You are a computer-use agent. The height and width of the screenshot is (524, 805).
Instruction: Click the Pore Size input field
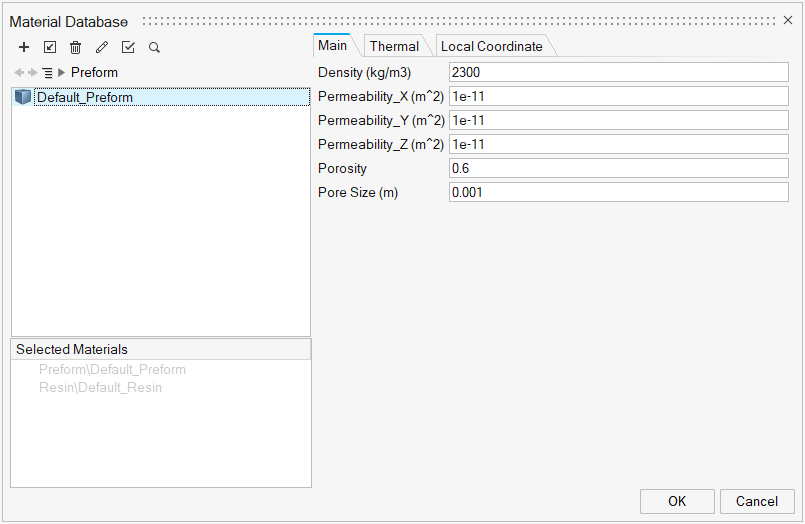[x=618, y=192]
